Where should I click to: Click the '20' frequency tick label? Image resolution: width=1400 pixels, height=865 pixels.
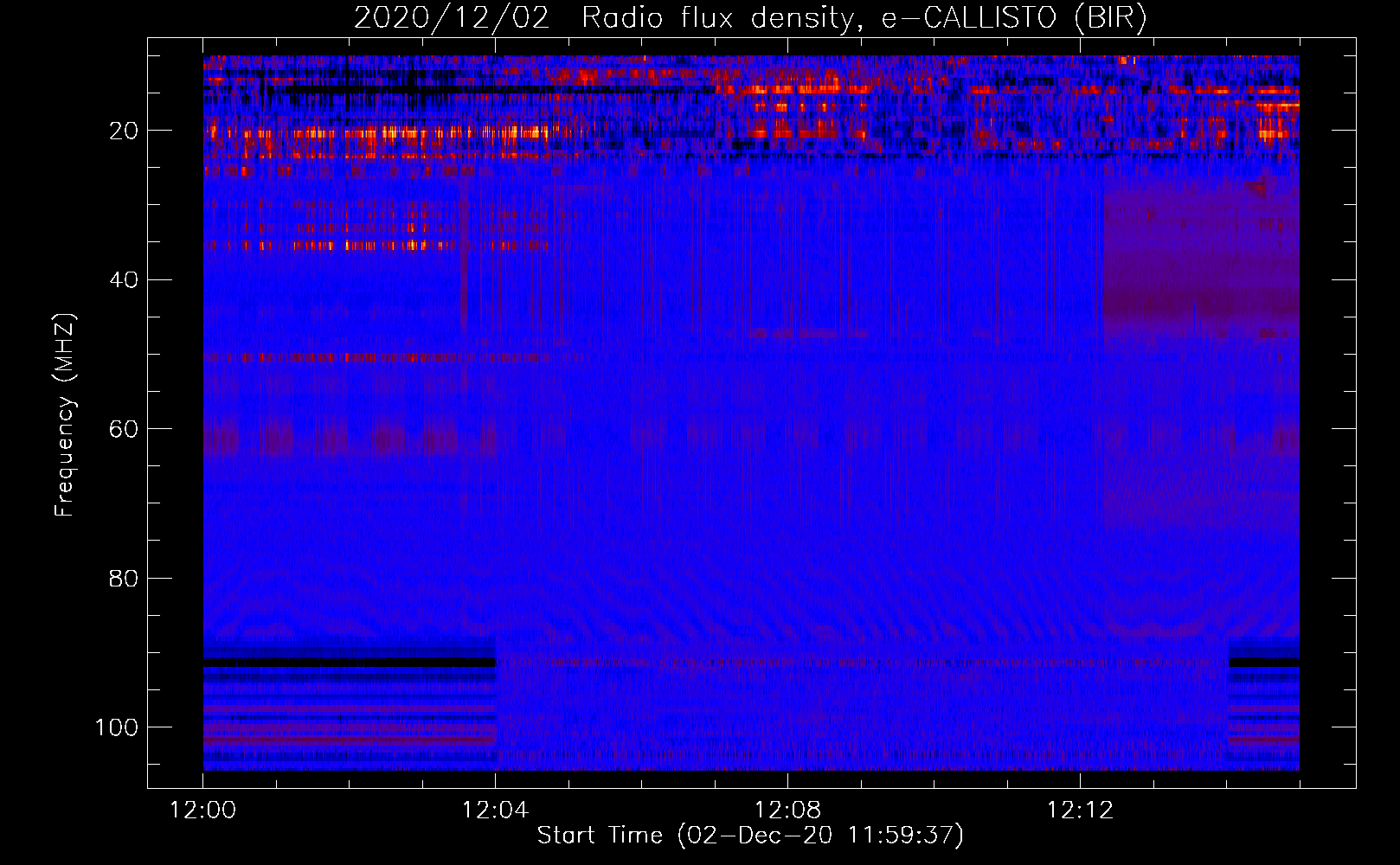[124, 131]
